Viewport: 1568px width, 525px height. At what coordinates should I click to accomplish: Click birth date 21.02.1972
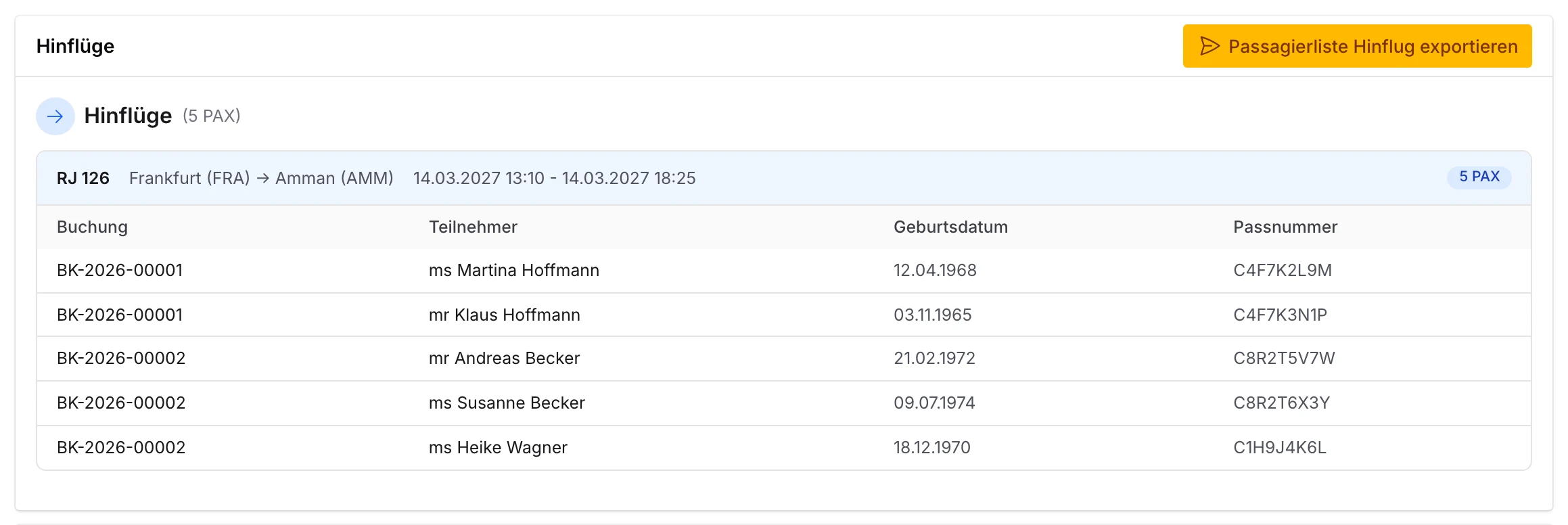click(934, 359)
